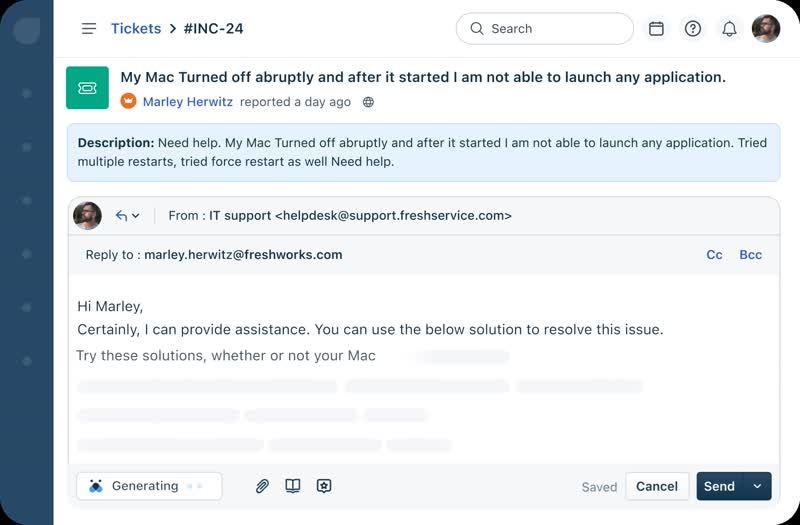Click the reply arrow icon

click(x=121, y=216)
